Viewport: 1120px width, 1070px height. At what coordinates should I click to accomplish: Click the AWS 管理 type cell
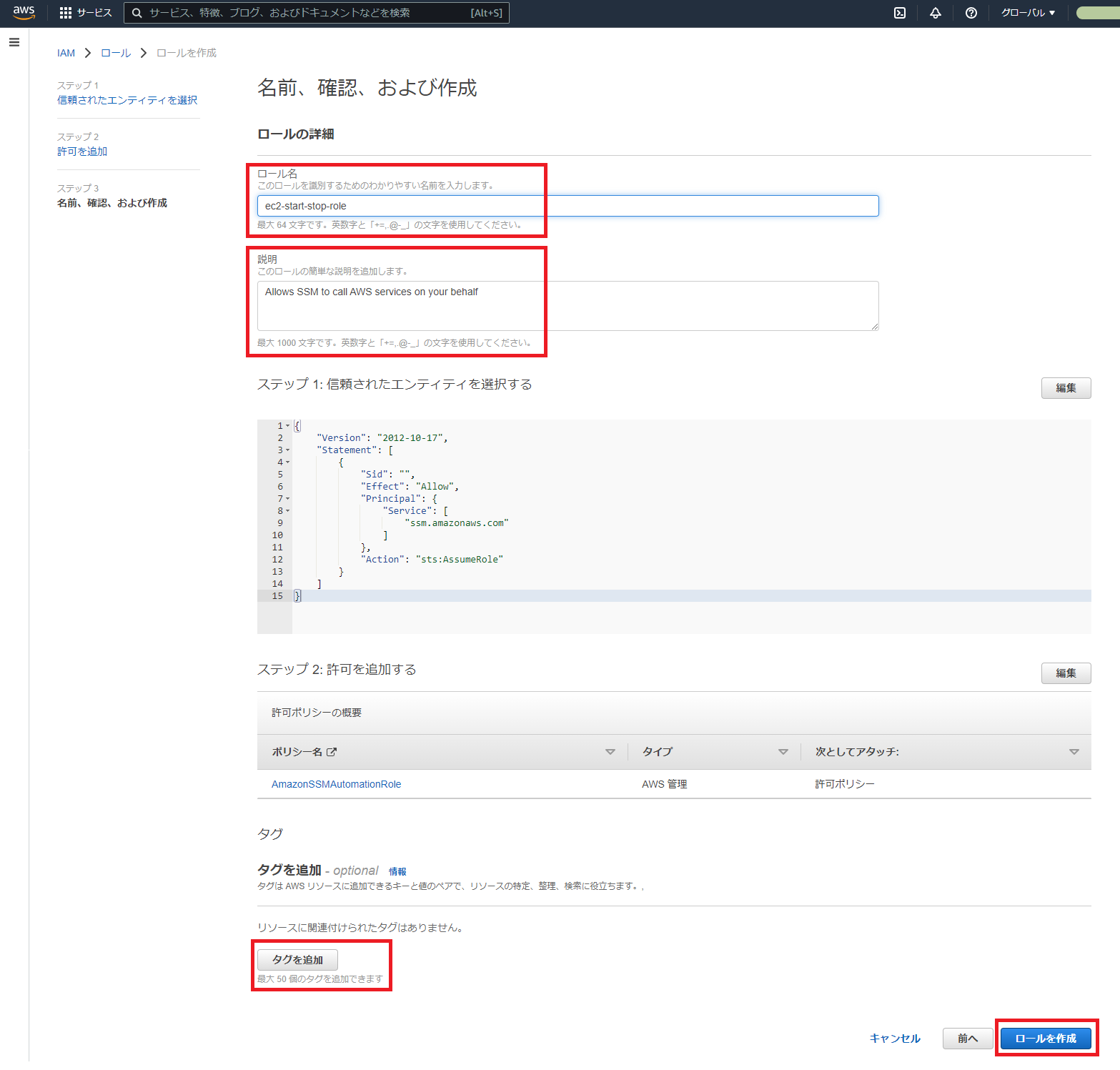[665, 784]
